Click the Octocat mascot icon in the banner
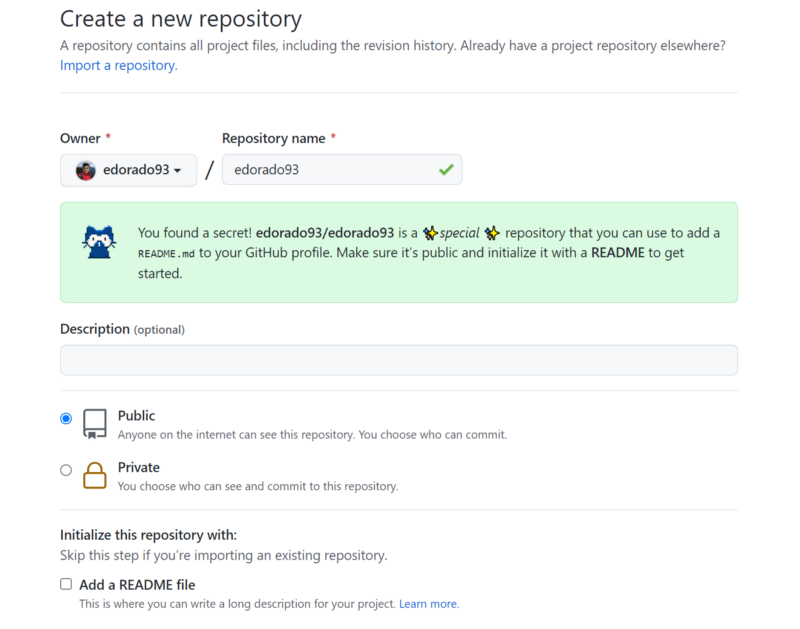 tap(99, 240)
